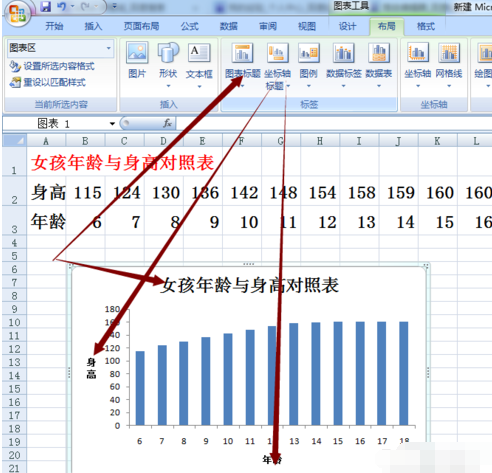Click the Office button logo
Image resolution: width=492 pixels, height=473 pixels.
click(17, 14)
